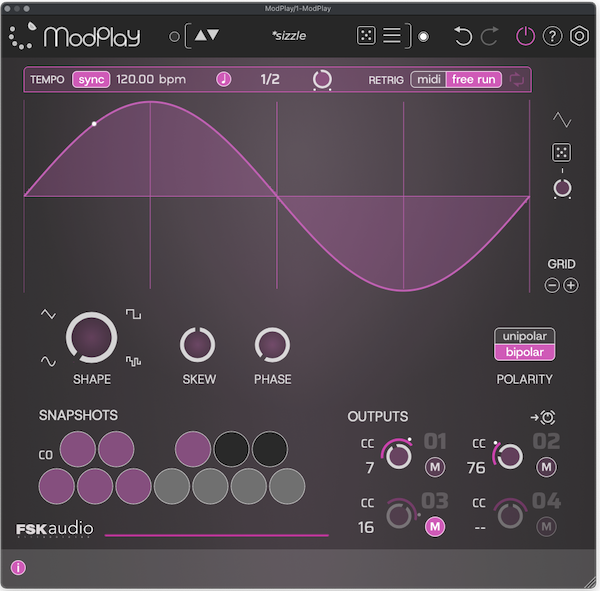
Task: Toggle M button for output 04
Action: pyautogui.click(x=546, y=527)
